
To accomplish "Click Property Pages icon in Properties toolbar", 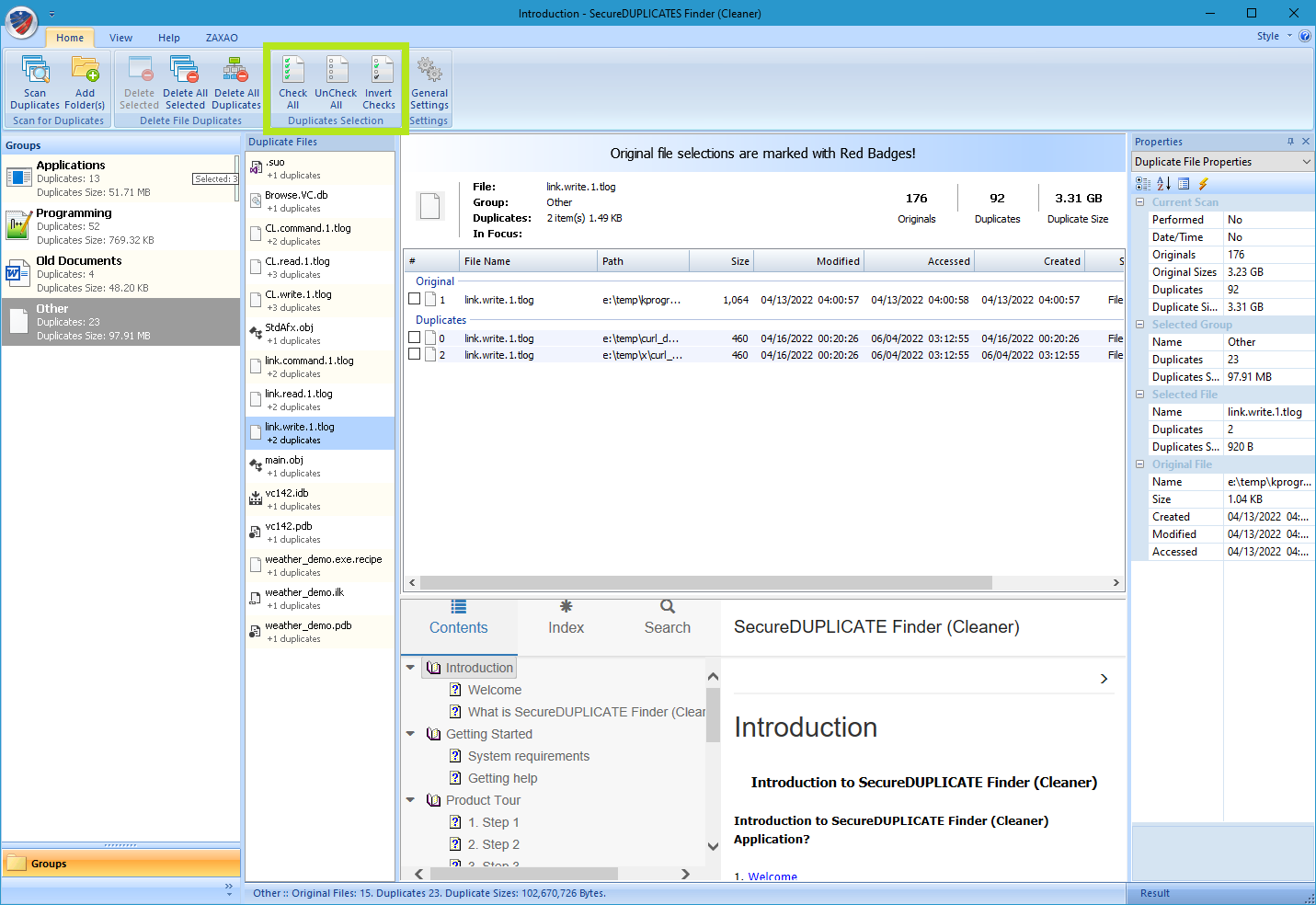I will 1184,184.
